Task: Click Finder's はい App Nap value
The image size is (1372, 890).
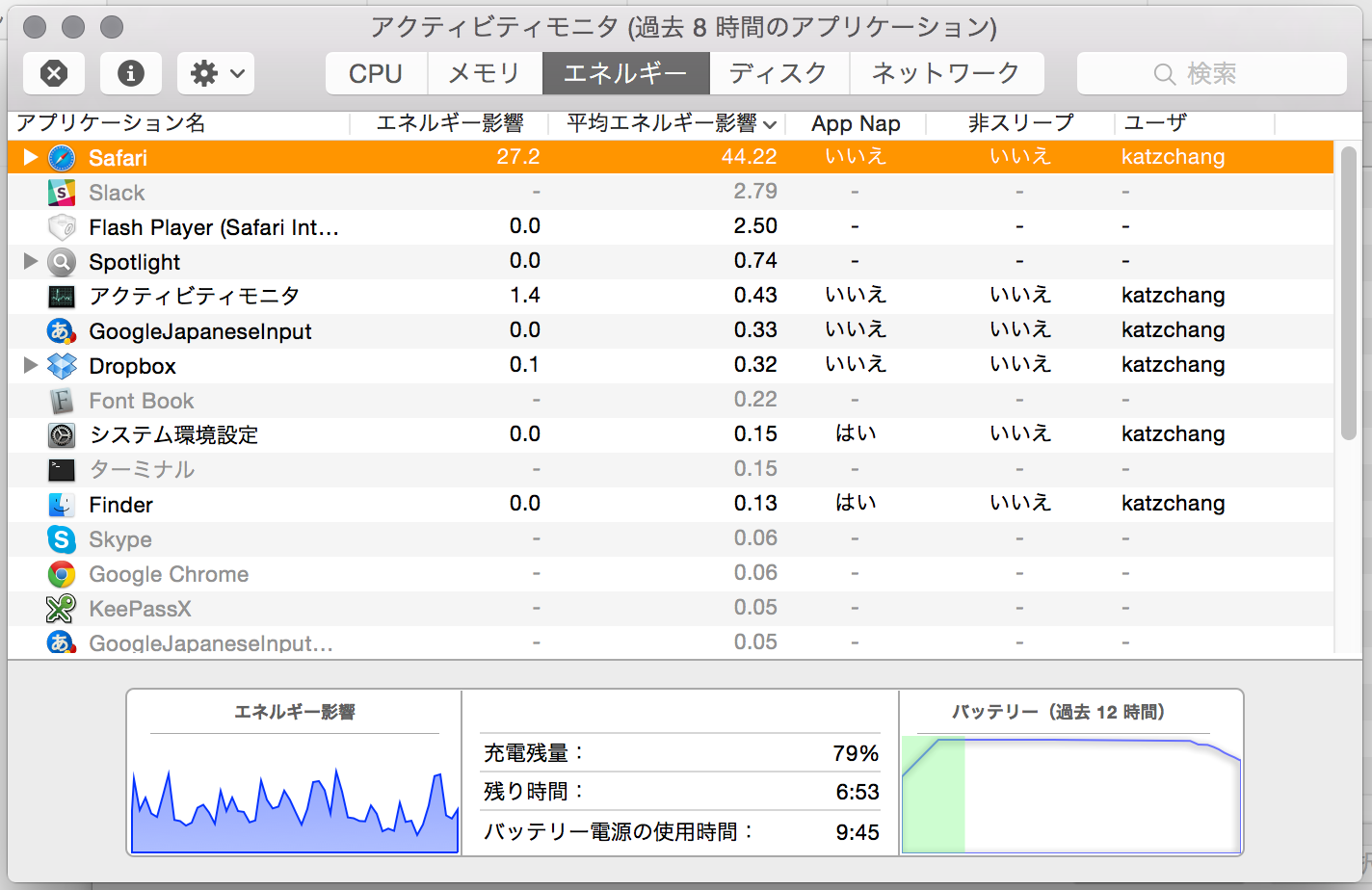Action: (x=856, y=503)
